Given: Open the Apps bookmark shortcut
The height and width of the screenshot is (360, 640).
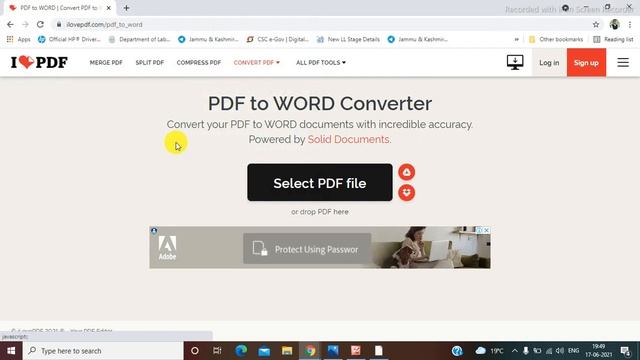Looking at the screenshot, I should tap(18, 39).
